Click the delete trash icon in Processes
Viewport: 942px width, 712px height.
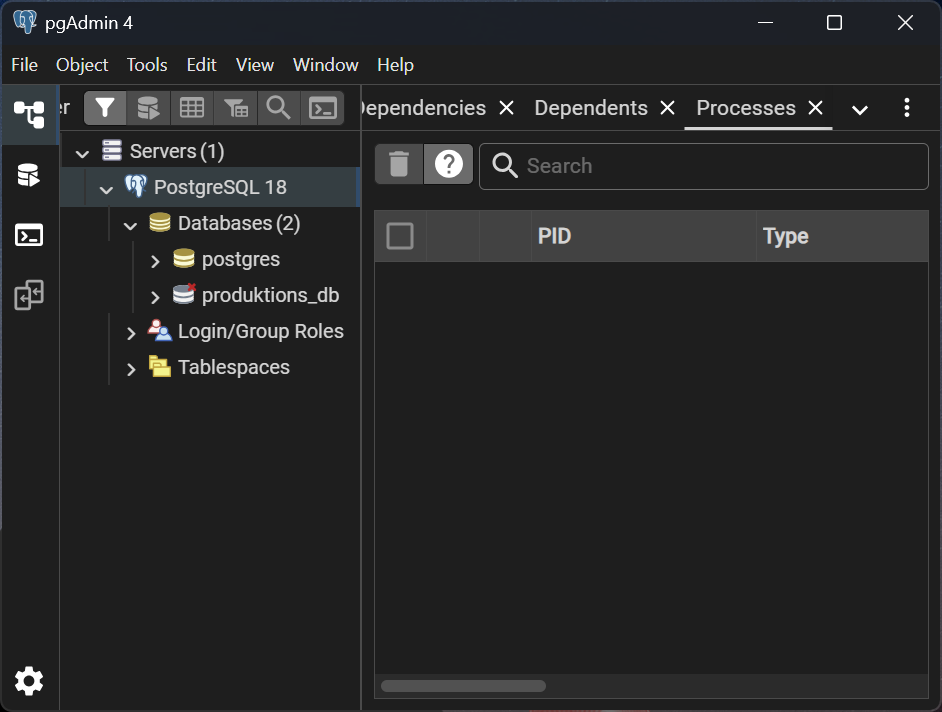point(399,165)
